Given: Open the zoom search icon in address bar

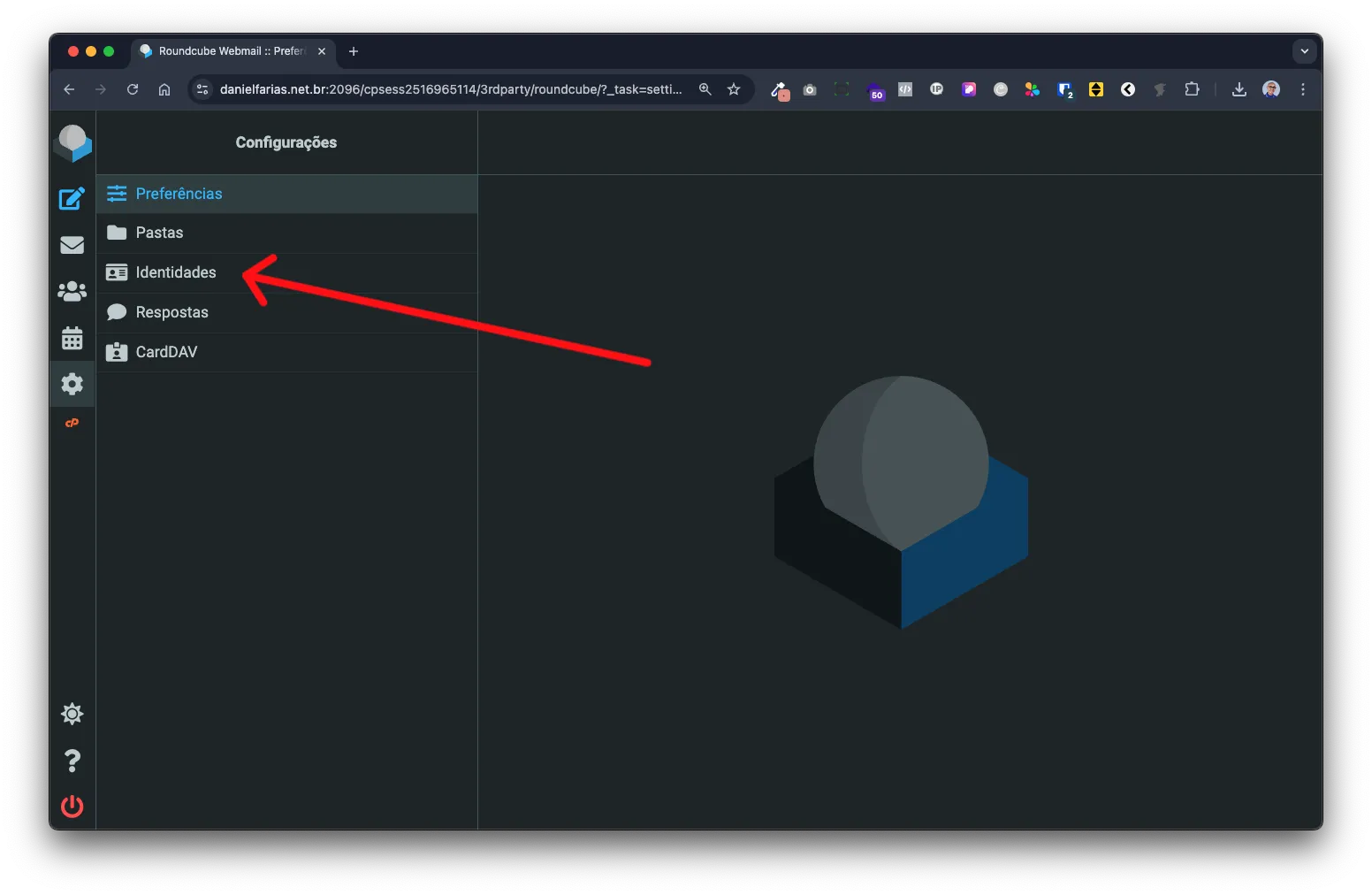Looking at the screenshot, I should (x=705, y=89).
